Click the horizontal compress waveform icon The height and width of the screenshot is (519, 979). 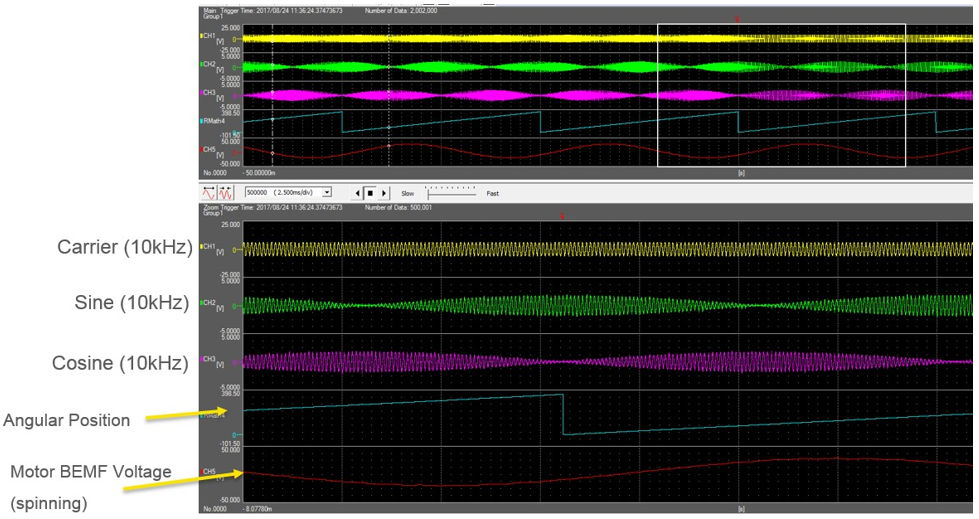tap(226, 192)
